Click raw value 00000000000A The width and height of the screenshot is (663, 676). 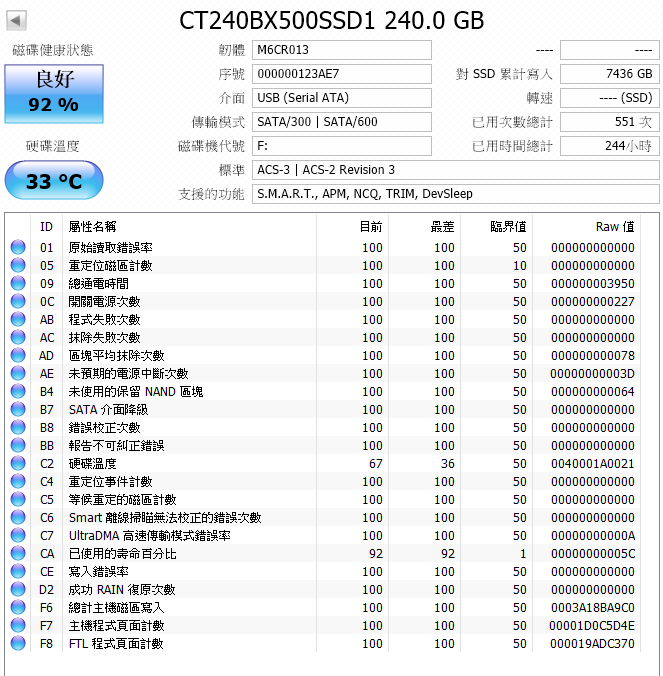pyautogui.click(x=593, y=536)
